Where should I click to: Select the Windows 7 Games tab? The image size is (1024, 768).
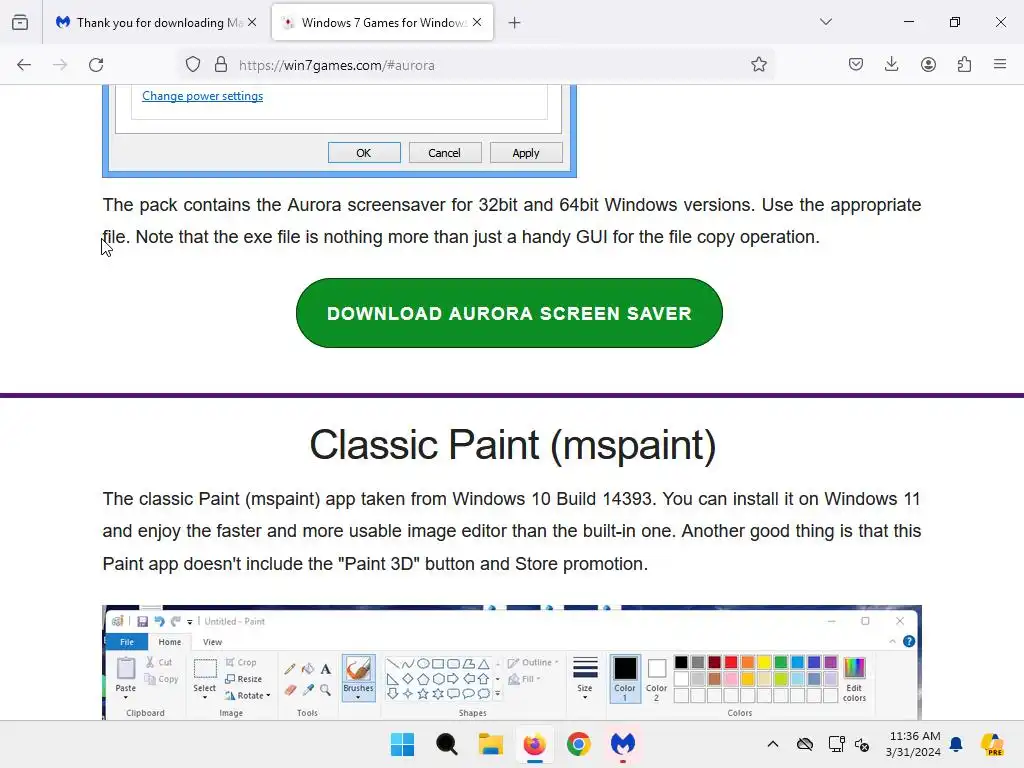(x=382, y=23)
